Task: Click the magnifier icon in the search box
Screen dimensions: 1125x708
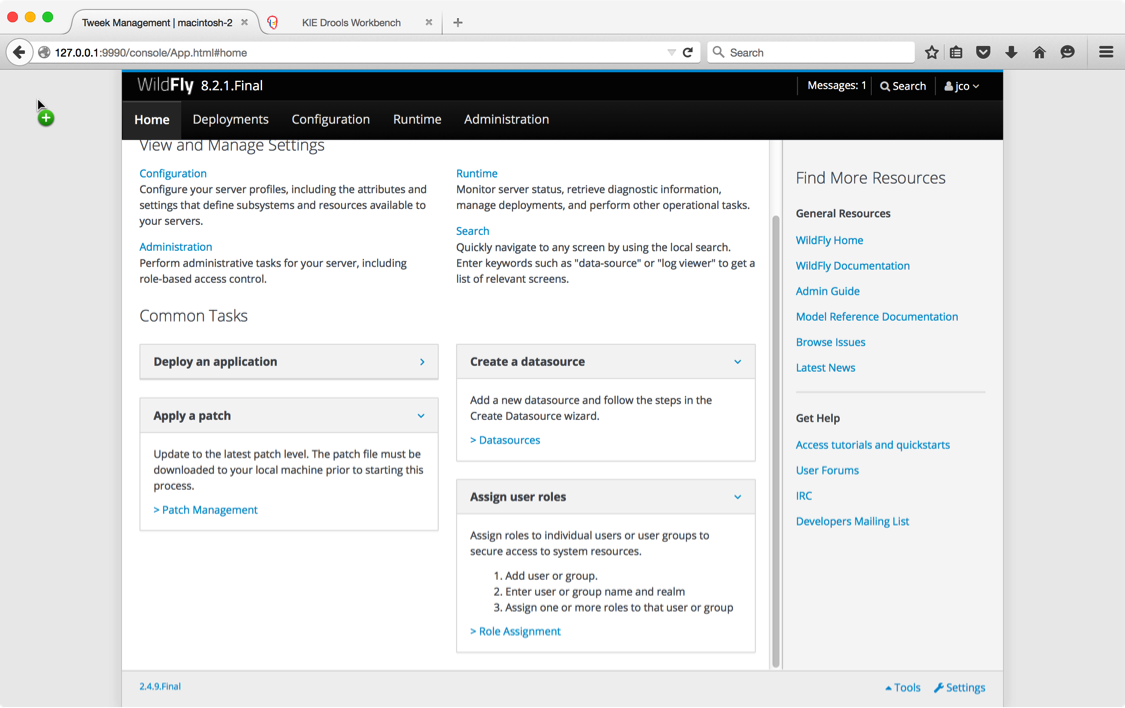Action: pos(717,52)
